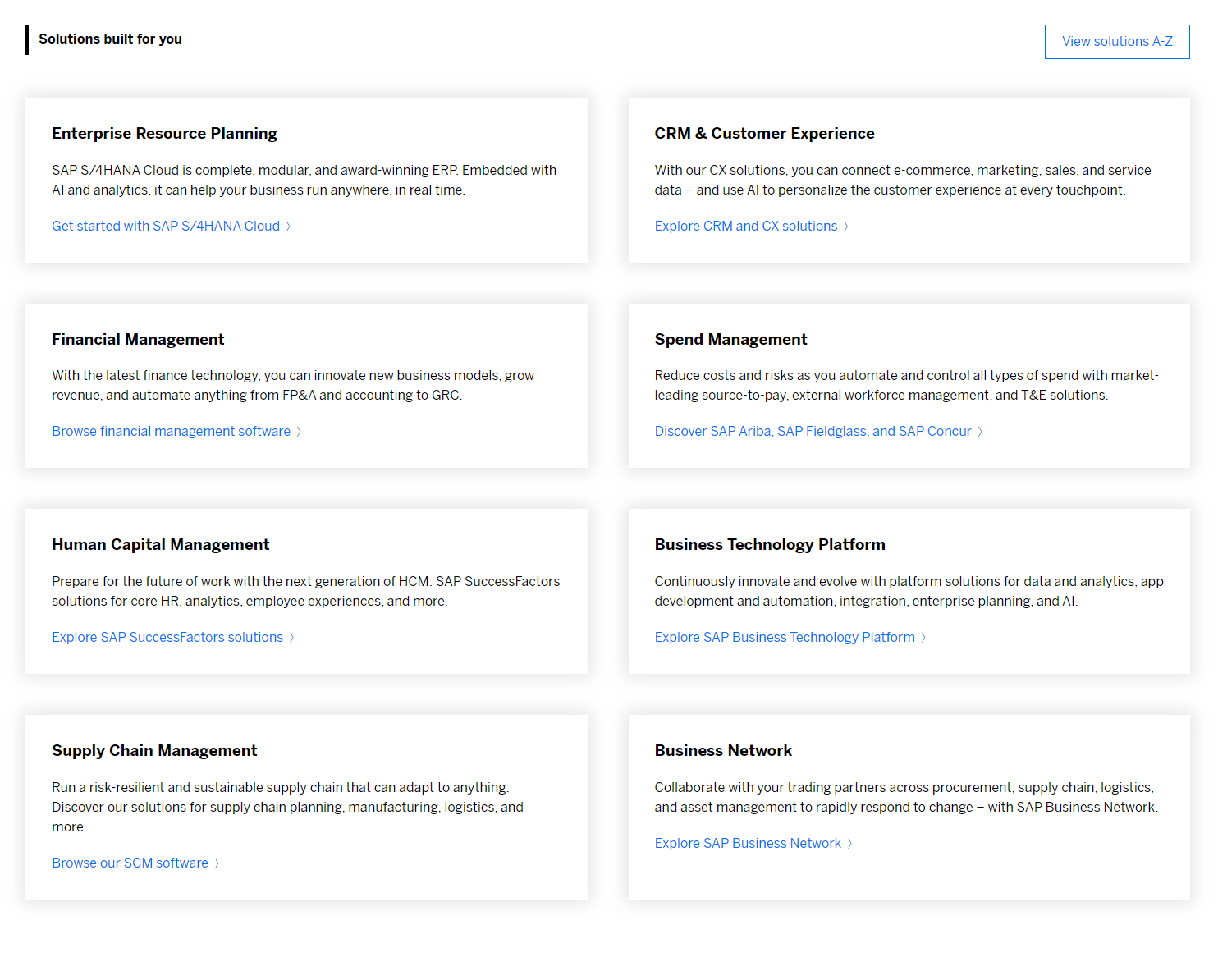Image resolution: width=1218 pixels, height=980 pixels.
Task: Click chevron after Explore SAP Business Network
Action: pyautogui.click(x=850, y=844)
